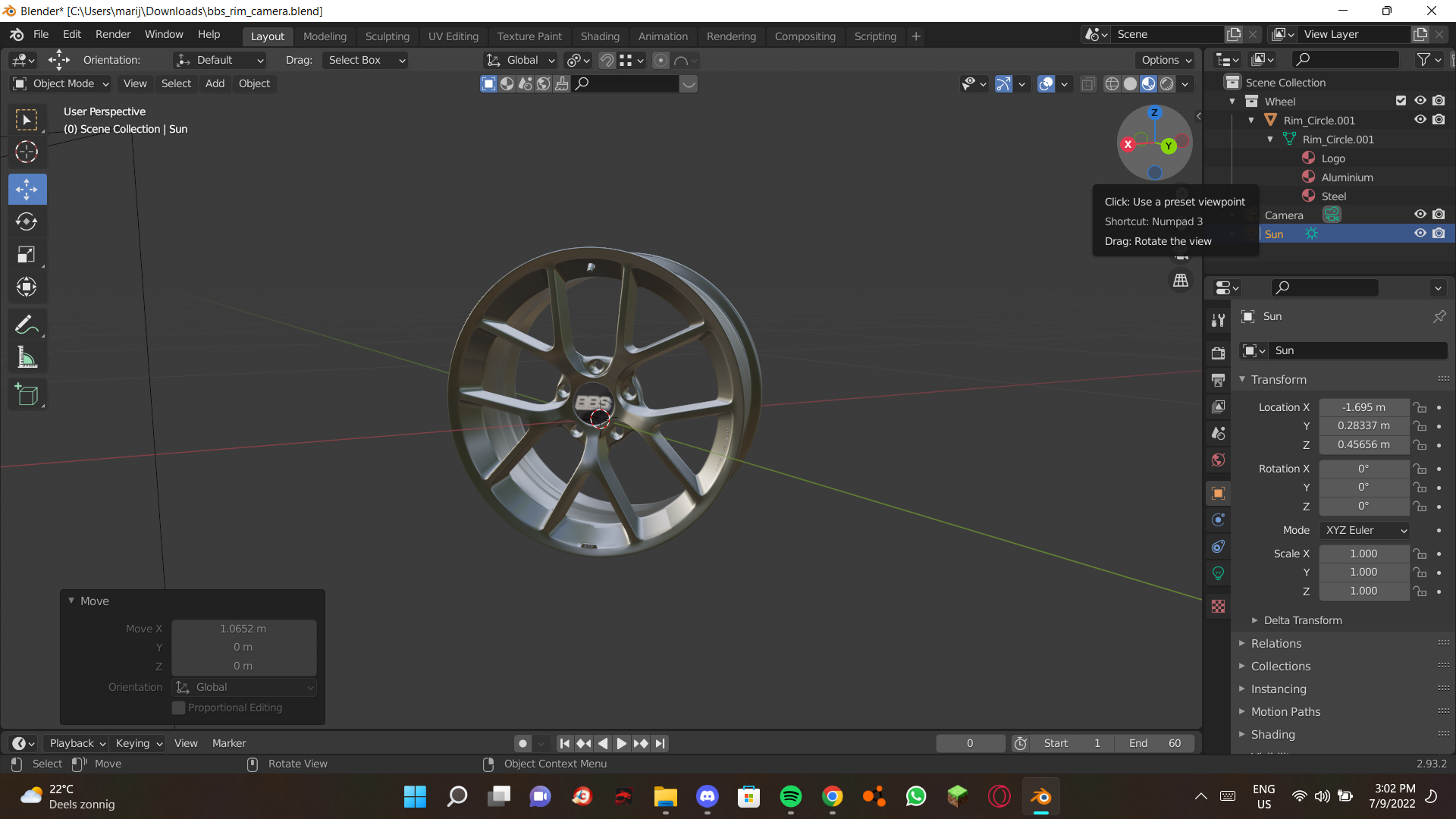
Task: Open the Render menu
Action: point(113,35)
